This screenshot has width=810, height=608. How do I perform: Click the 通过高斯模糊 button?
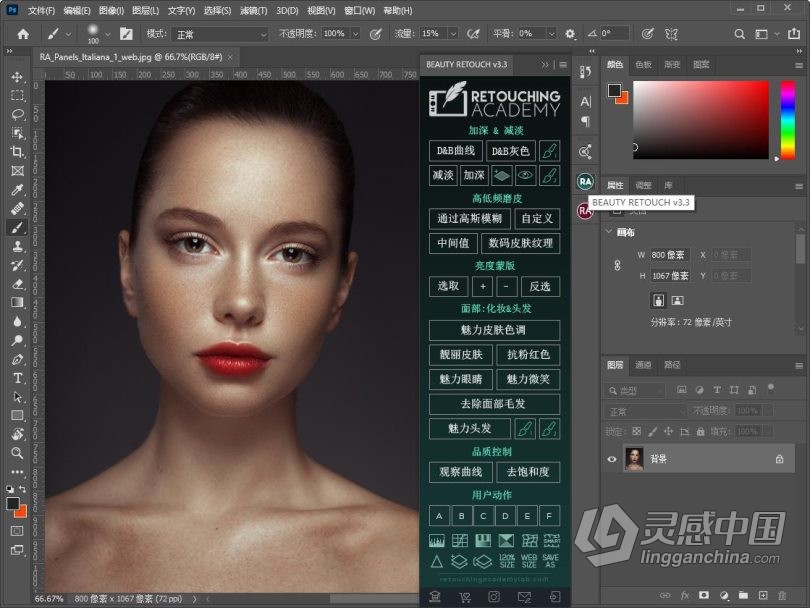(470, 219)
